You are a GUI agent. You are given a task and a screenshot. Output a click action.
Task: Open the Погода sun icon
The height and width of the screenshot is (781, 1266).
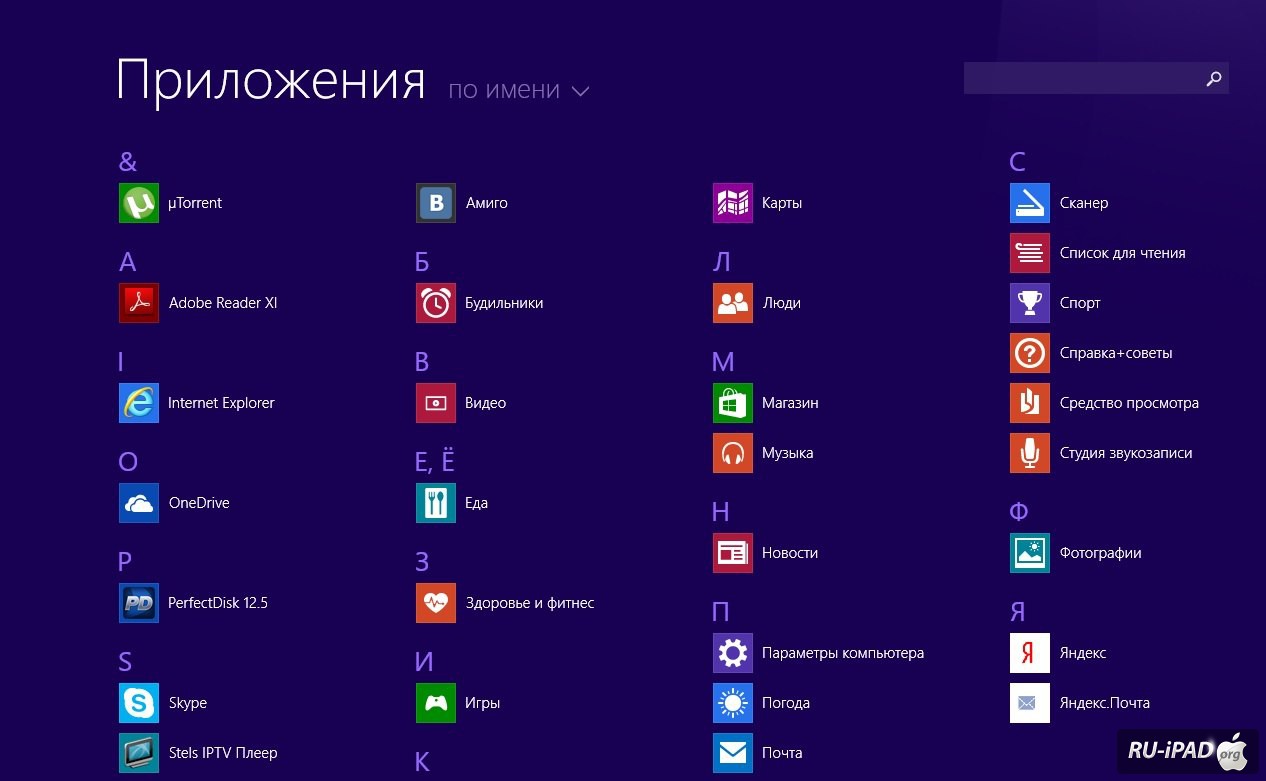[x=733, y=703]
